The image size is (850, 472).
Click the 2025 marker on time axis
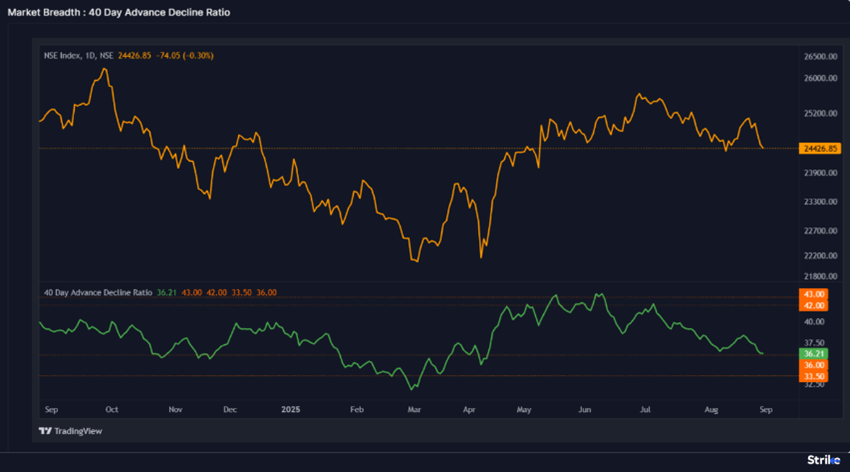click(x=290, y=410)
